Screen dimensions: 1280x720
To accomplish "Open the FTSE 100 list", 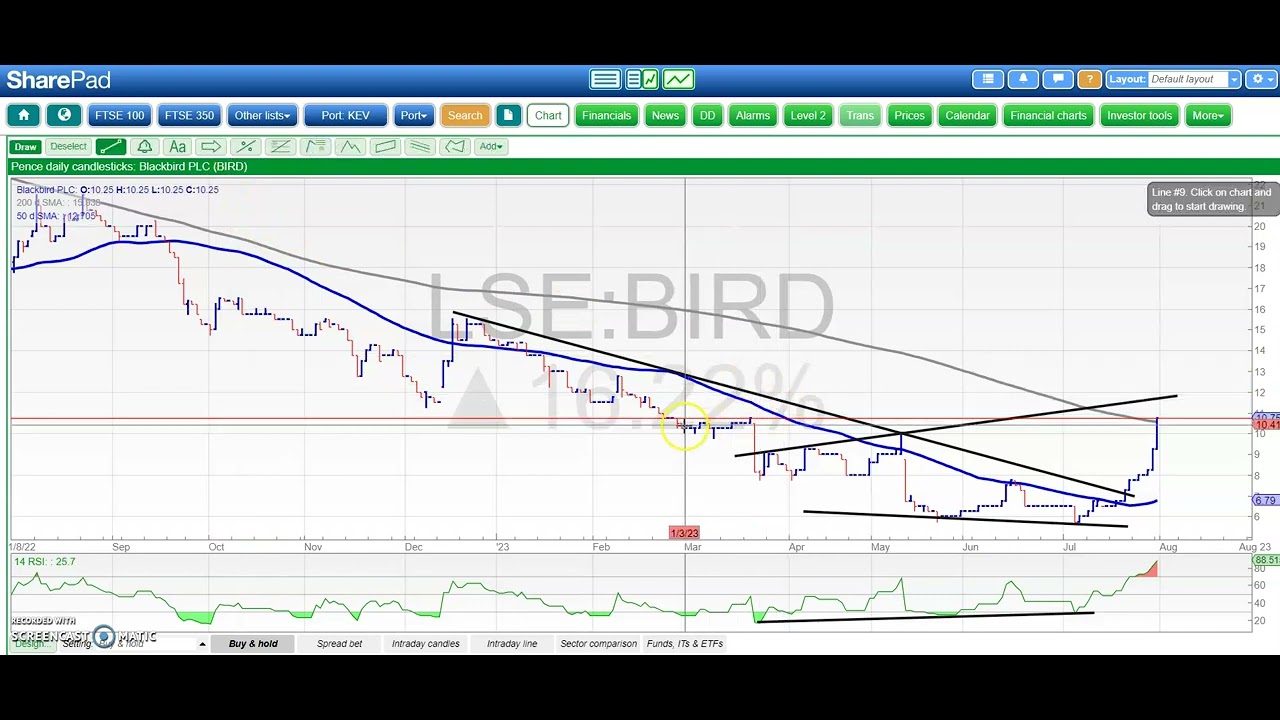I will coord(120,115).
